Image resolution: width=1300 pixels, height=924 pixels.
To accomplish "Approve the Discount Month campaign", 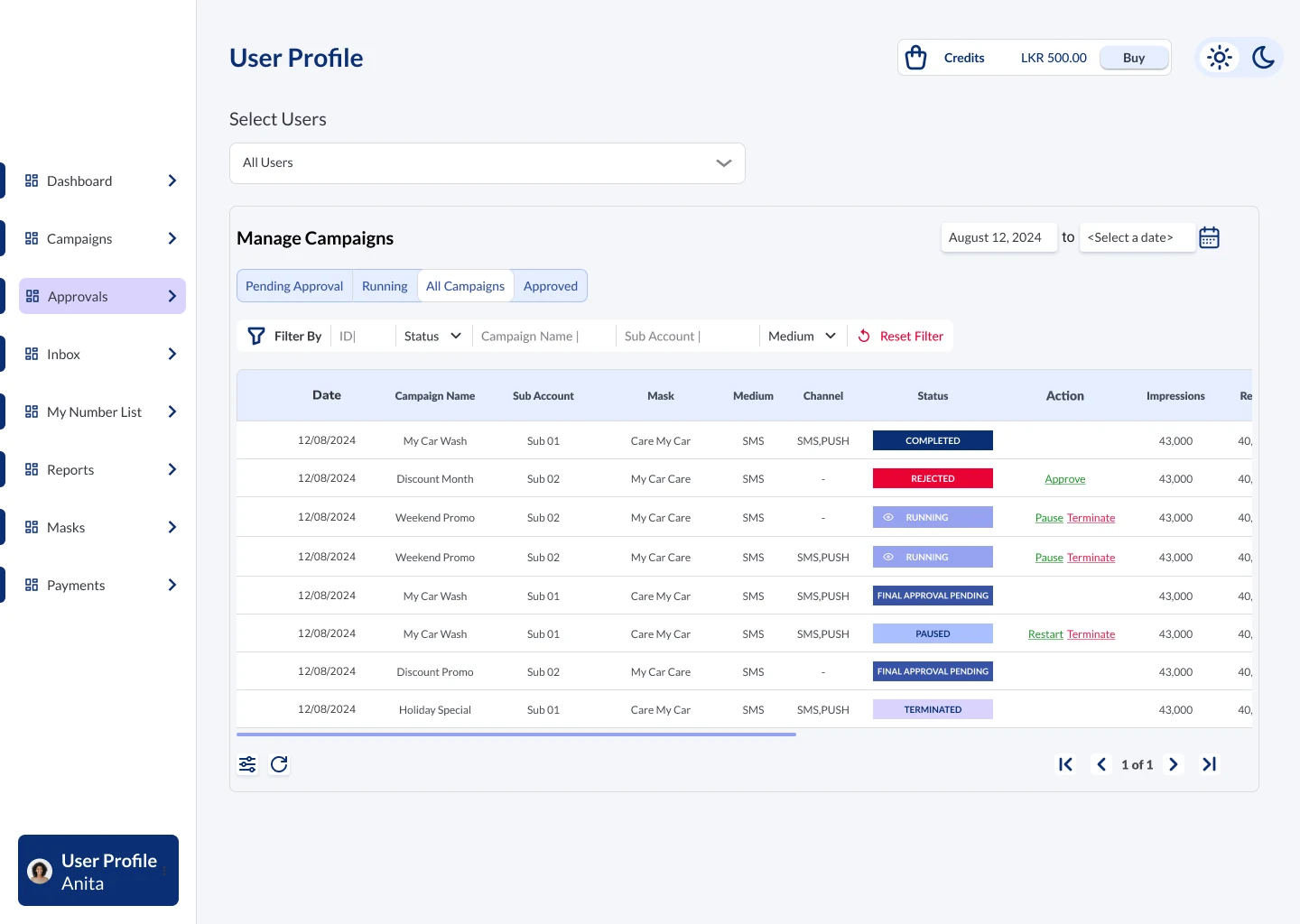I will (1065, 479).
